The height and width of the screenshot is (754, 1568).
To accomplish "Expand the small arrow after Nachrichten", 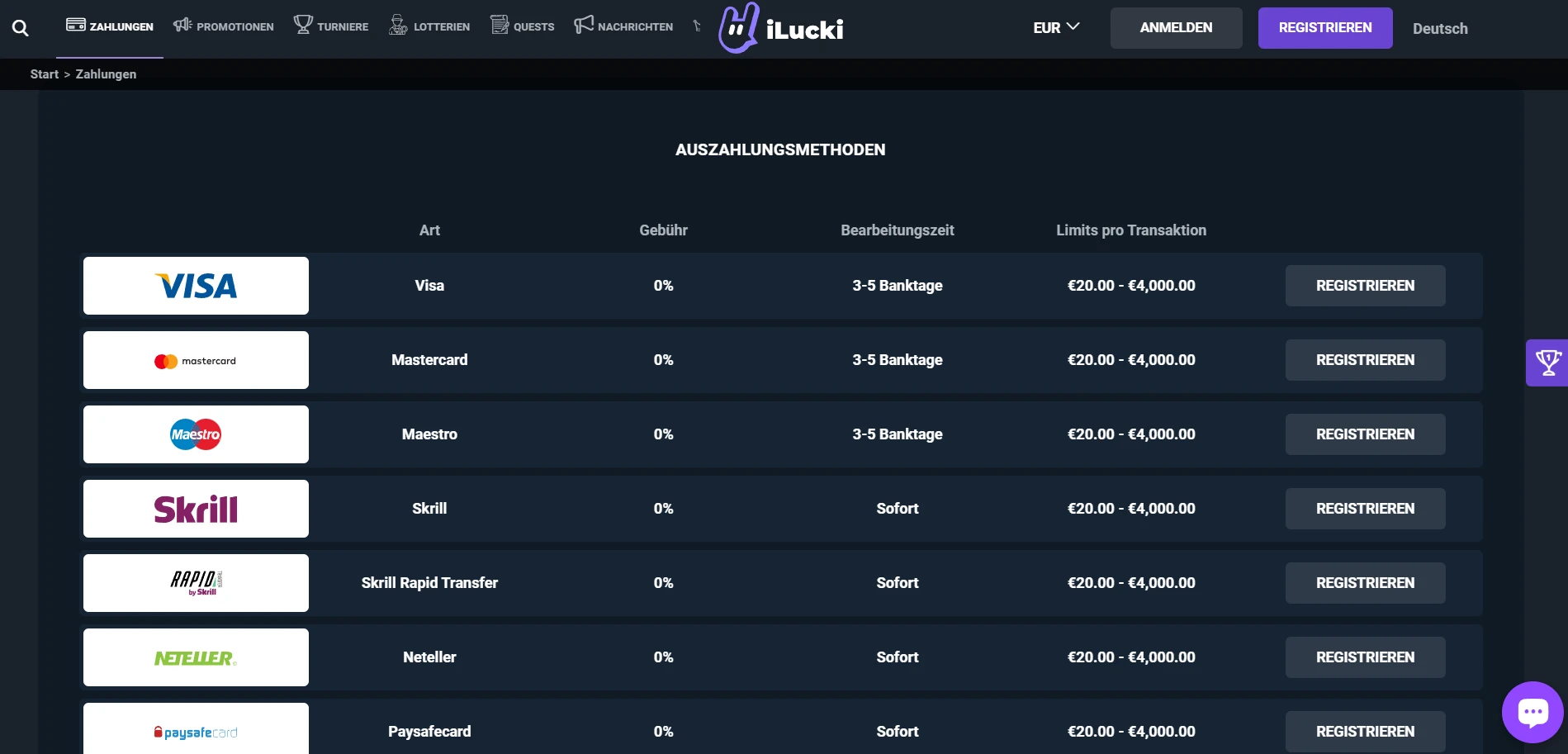I will [697, 26].
